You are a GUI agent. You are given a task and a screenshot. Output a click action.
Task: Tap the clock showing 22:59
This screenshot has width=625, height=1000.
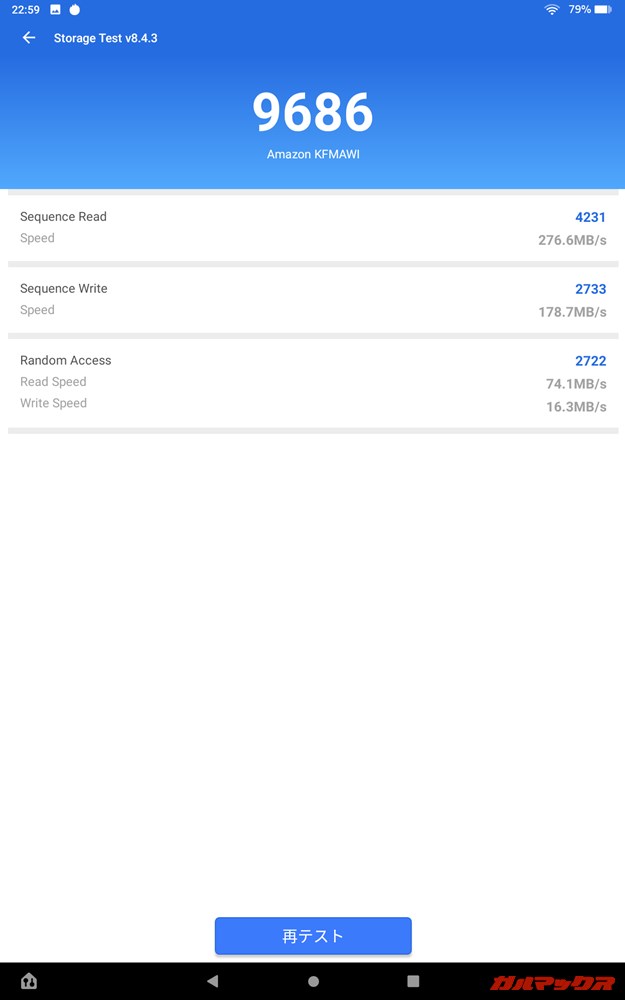(x=25, y=9)
